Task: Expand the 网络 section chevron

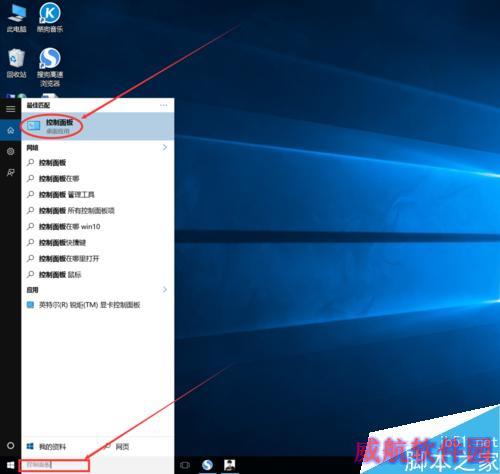Action: (x=165, y=147)
